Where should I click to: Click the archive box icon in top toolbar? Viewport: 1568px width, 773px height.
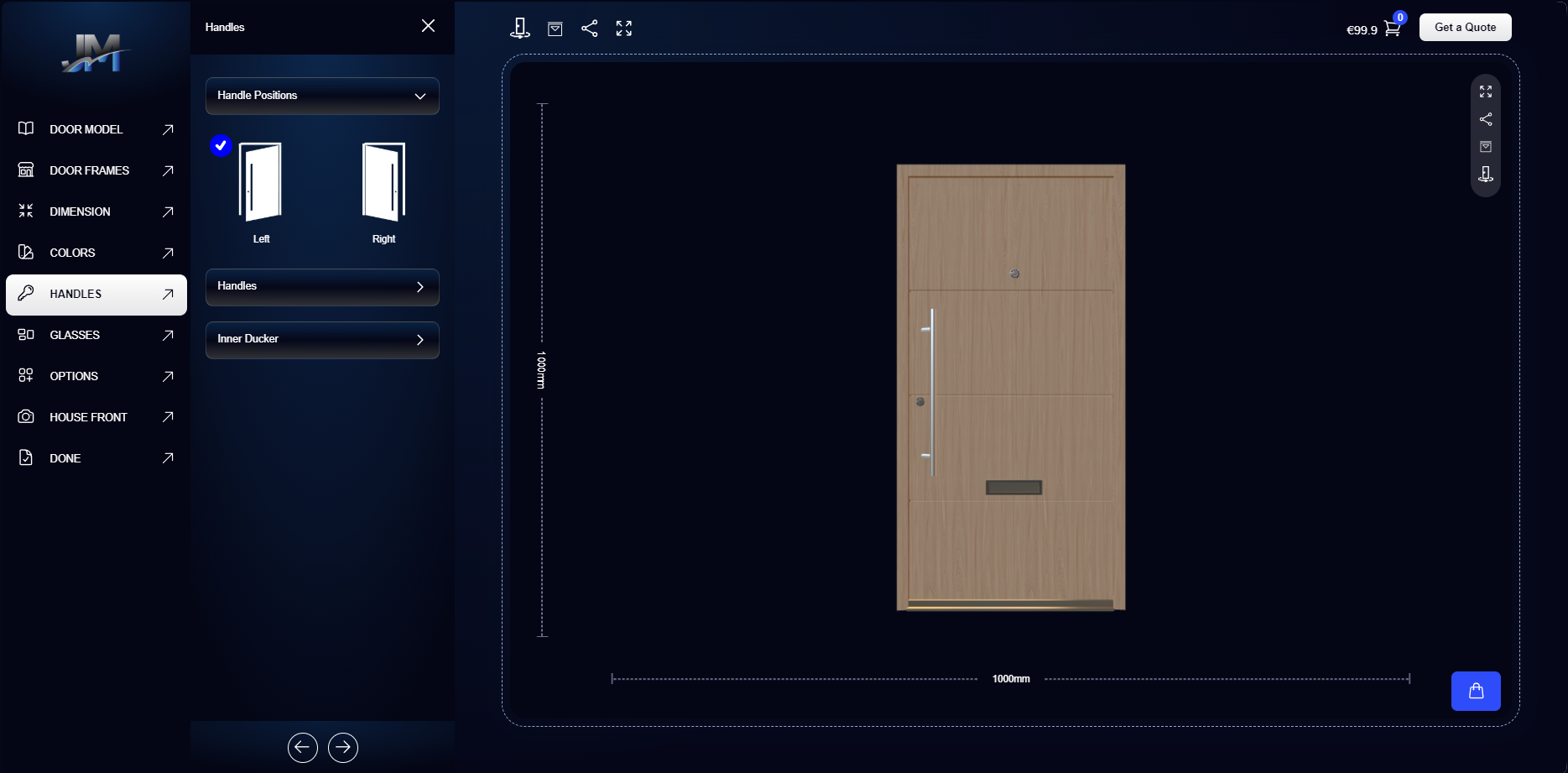(x=555, y=29)
